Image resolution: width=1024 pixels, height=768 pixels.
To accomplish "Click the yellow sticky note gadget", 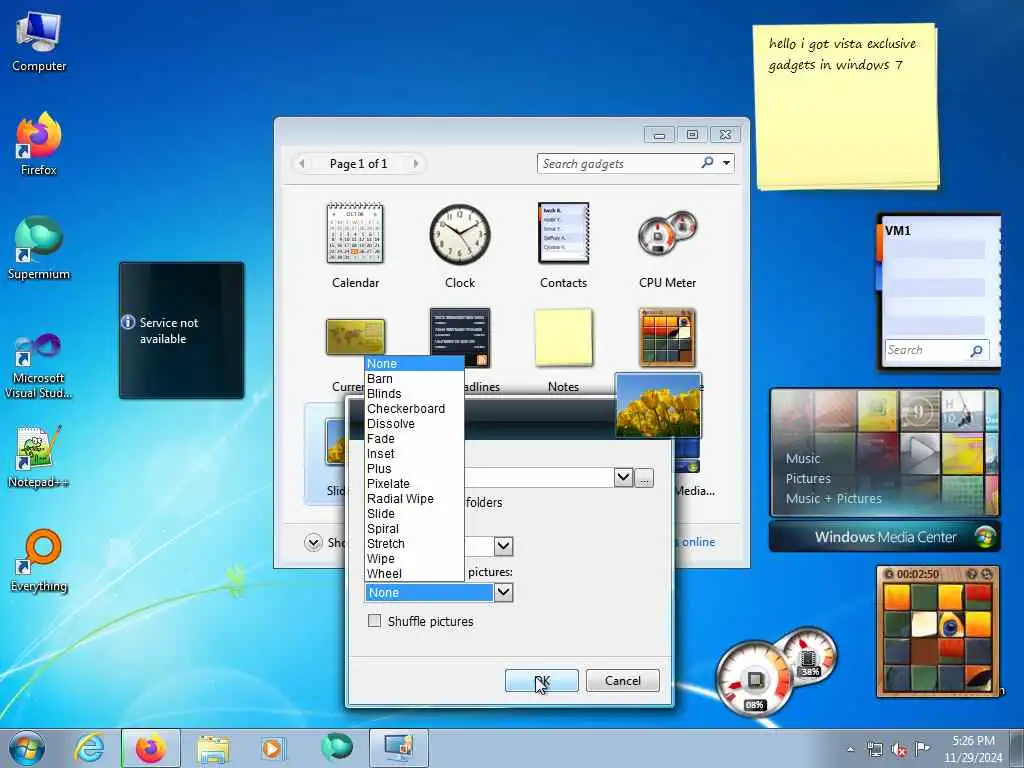I will pyautogui.click(x=846, y=108).
